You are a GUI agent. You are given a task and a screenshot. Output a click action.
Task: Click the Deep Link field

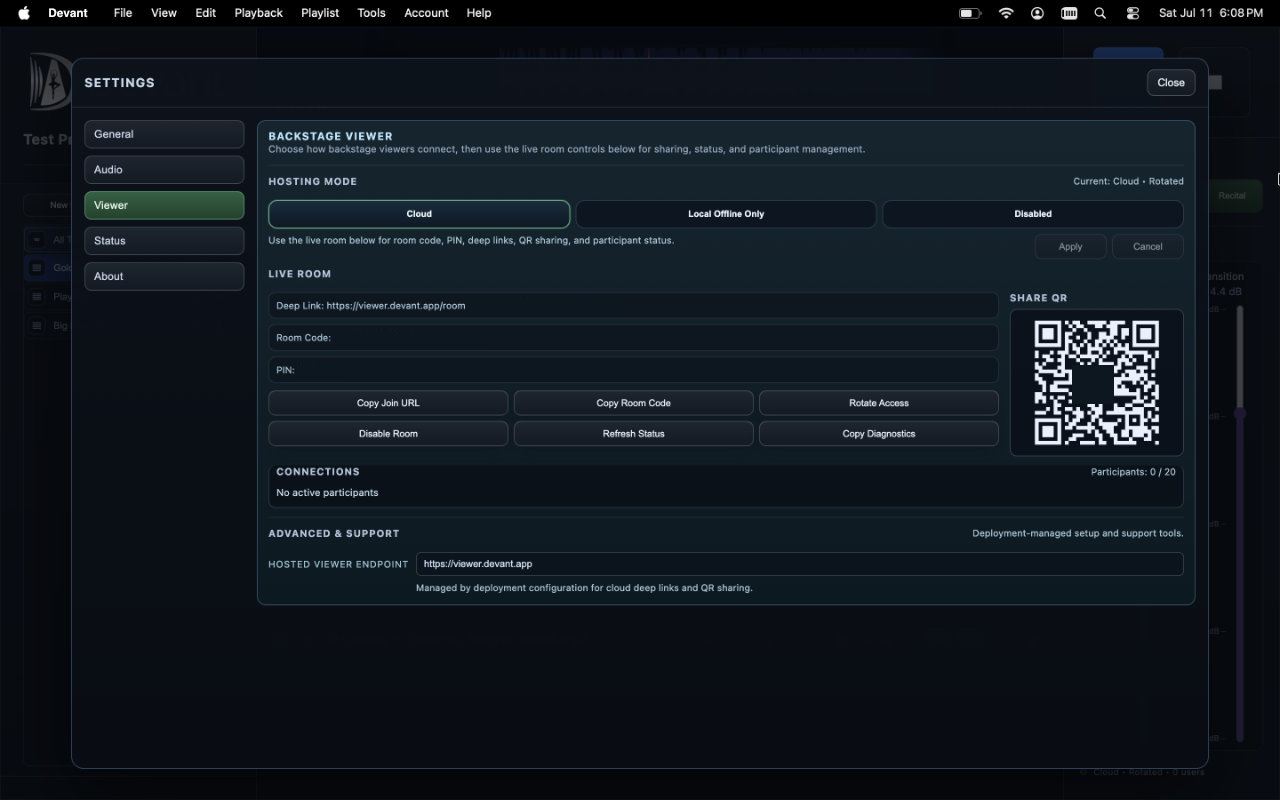point(633,306)
